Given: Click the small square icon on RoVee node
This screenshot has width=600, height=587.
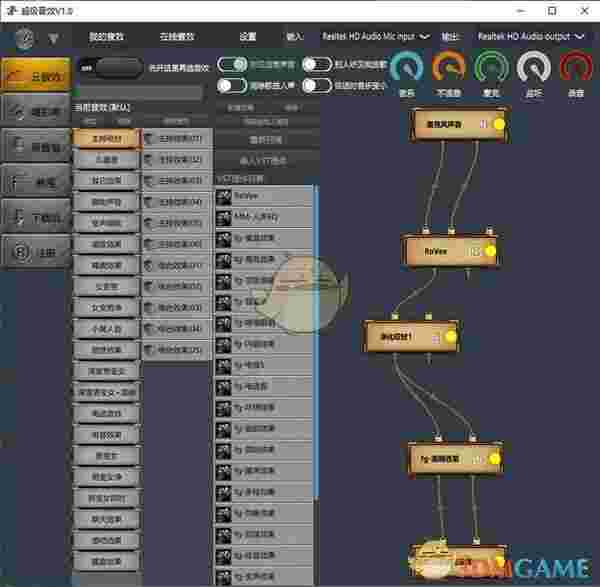Looking at the screenshot, I should click(475, 251).
